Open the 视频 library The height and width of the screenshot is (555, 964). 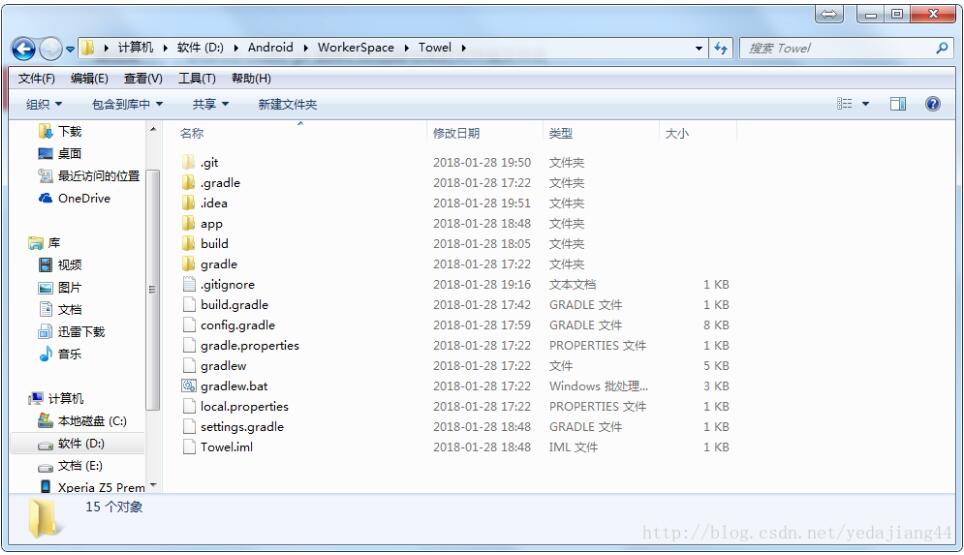(x=60, y=265)
